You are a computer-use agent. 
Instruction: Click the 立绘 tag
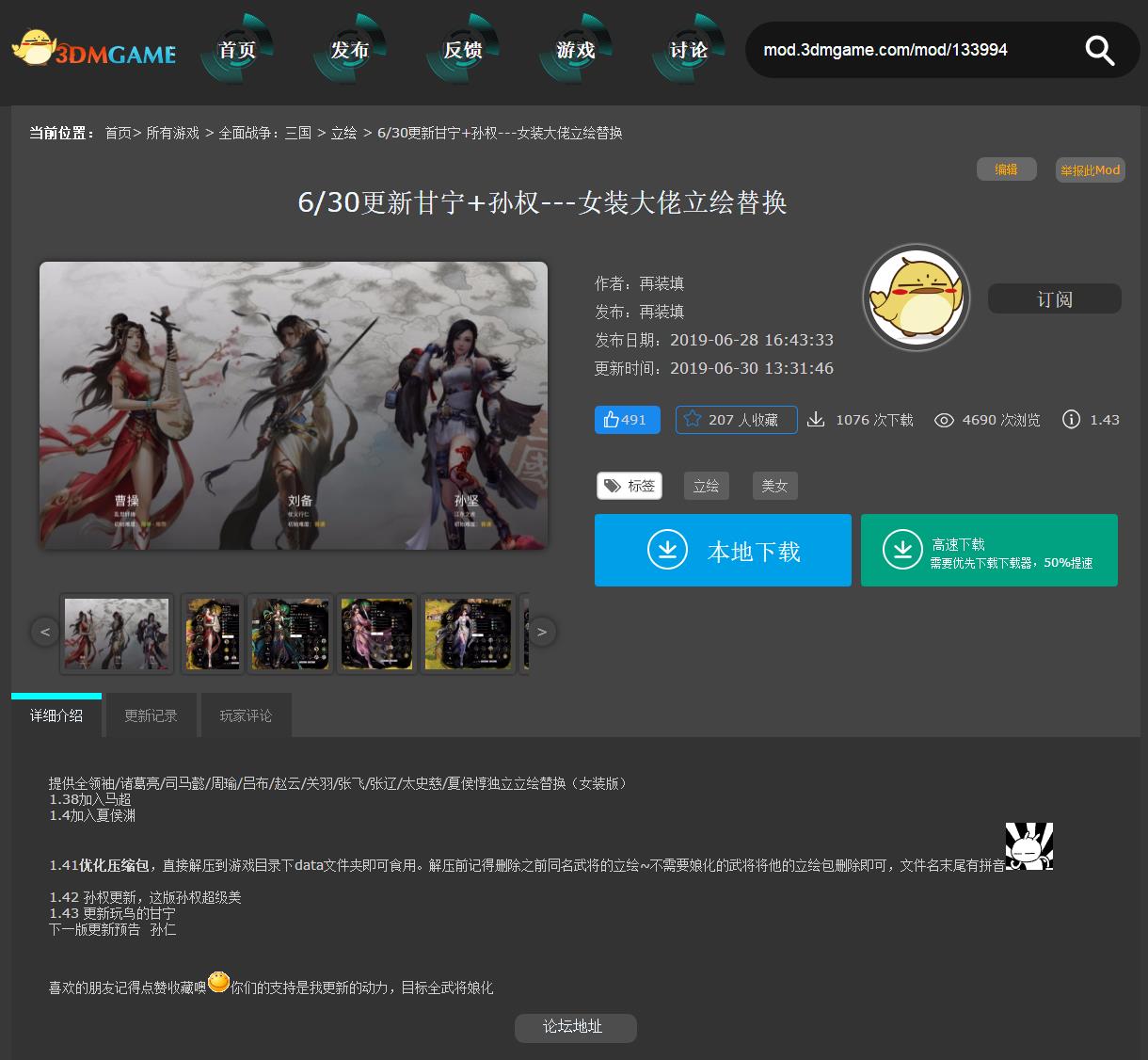706,486
